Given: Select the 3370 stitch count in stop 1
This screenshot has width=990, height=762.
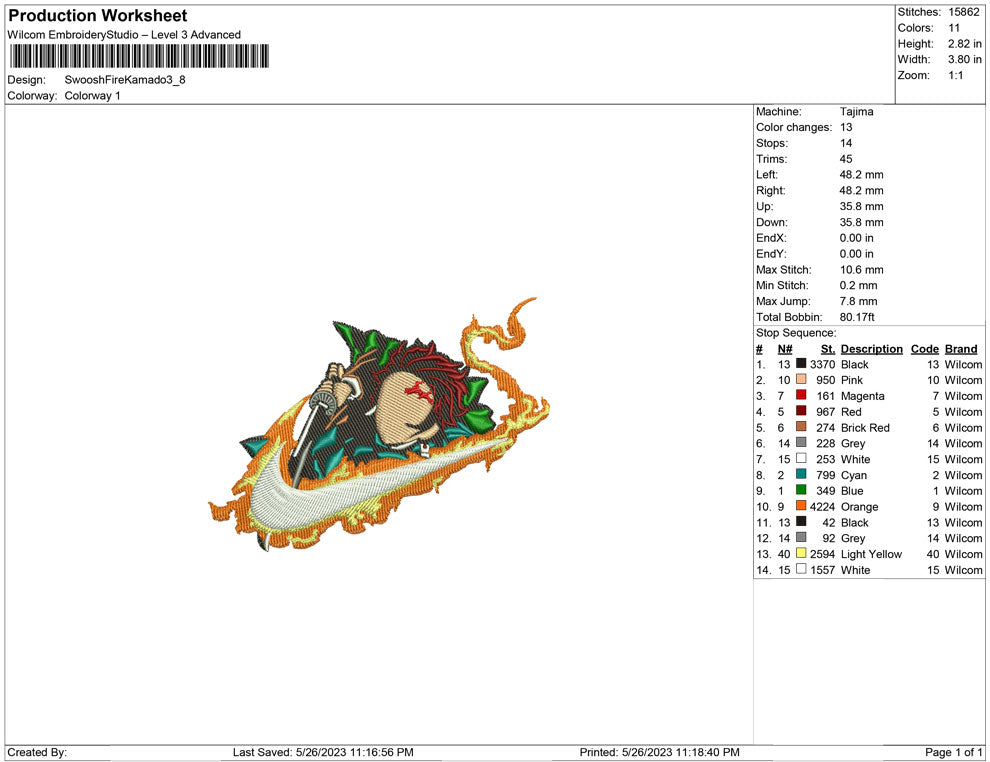Looking at the screenshot, I should click(823, 364).
